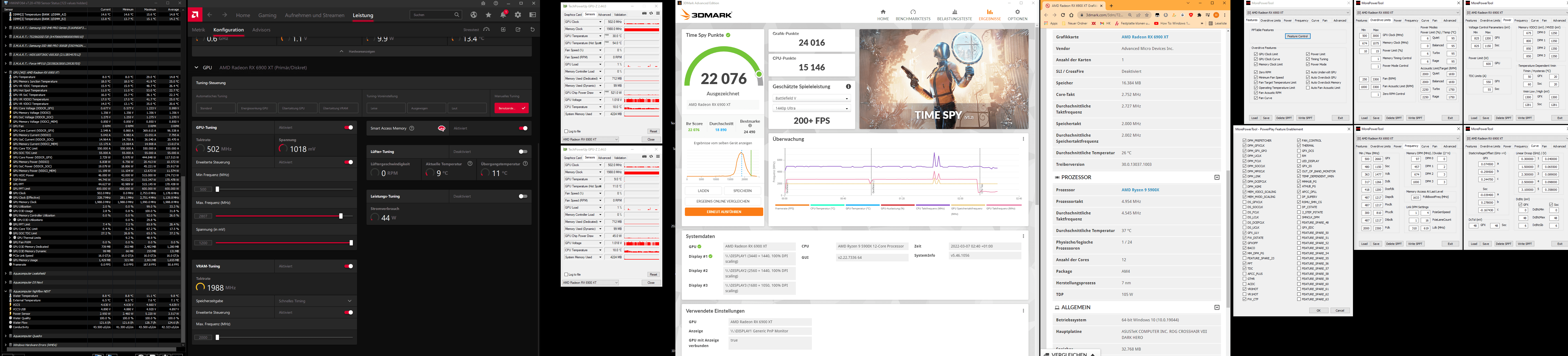Click Feature Control button in MorePowerTool
This screenshot has height=356, width=1568.
pyautogui.click(x=1298, y=36)
